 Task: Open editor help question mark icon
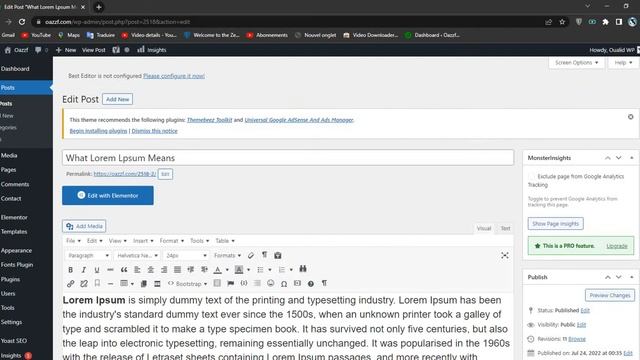[311, 284]
